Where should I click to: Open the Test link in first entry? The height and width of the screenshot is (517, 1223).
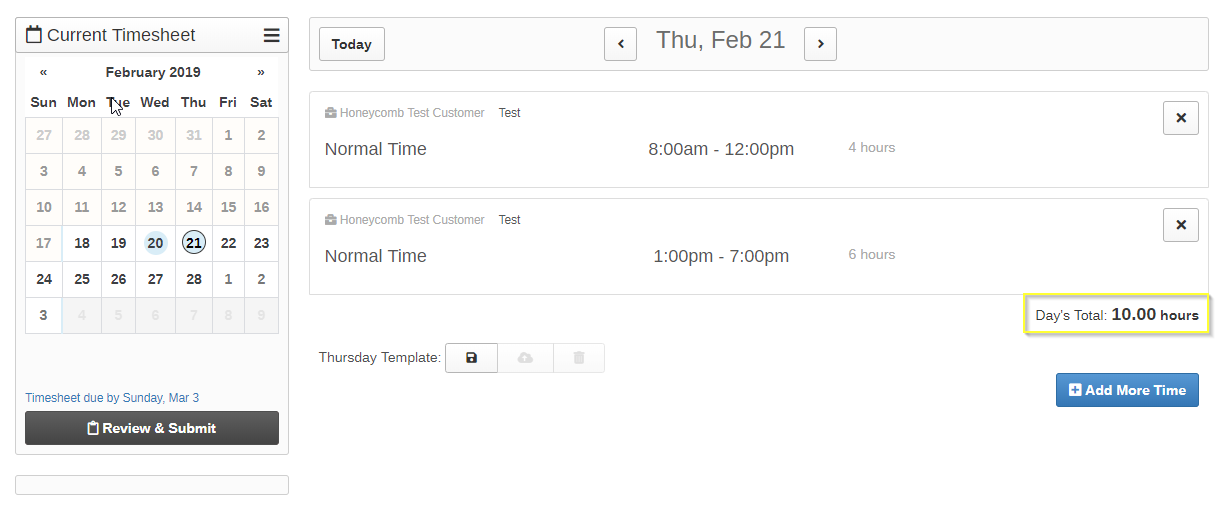click(509, 113)
